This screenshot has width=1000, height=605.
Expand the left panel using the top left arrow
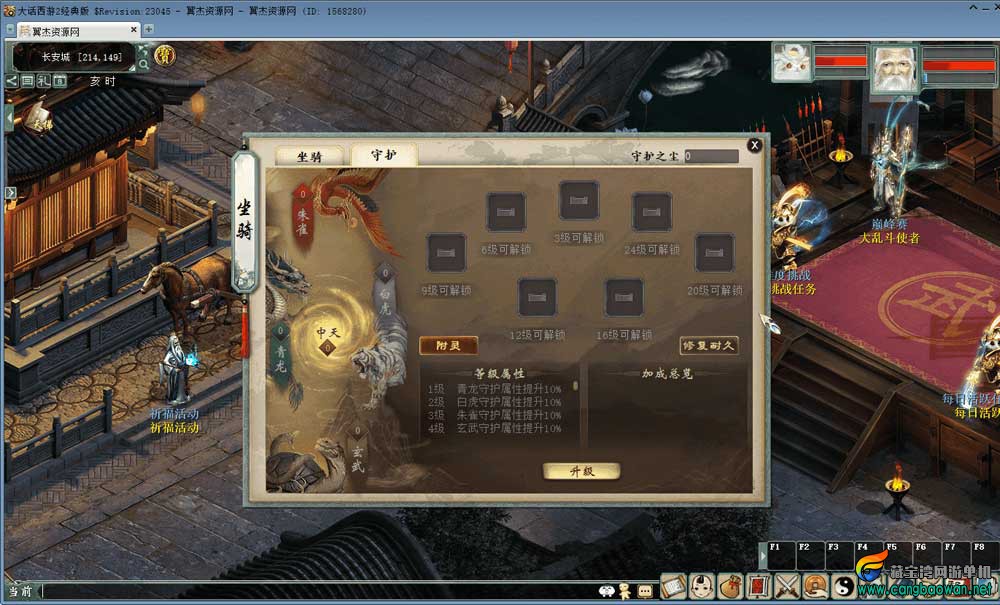[9, 119]
